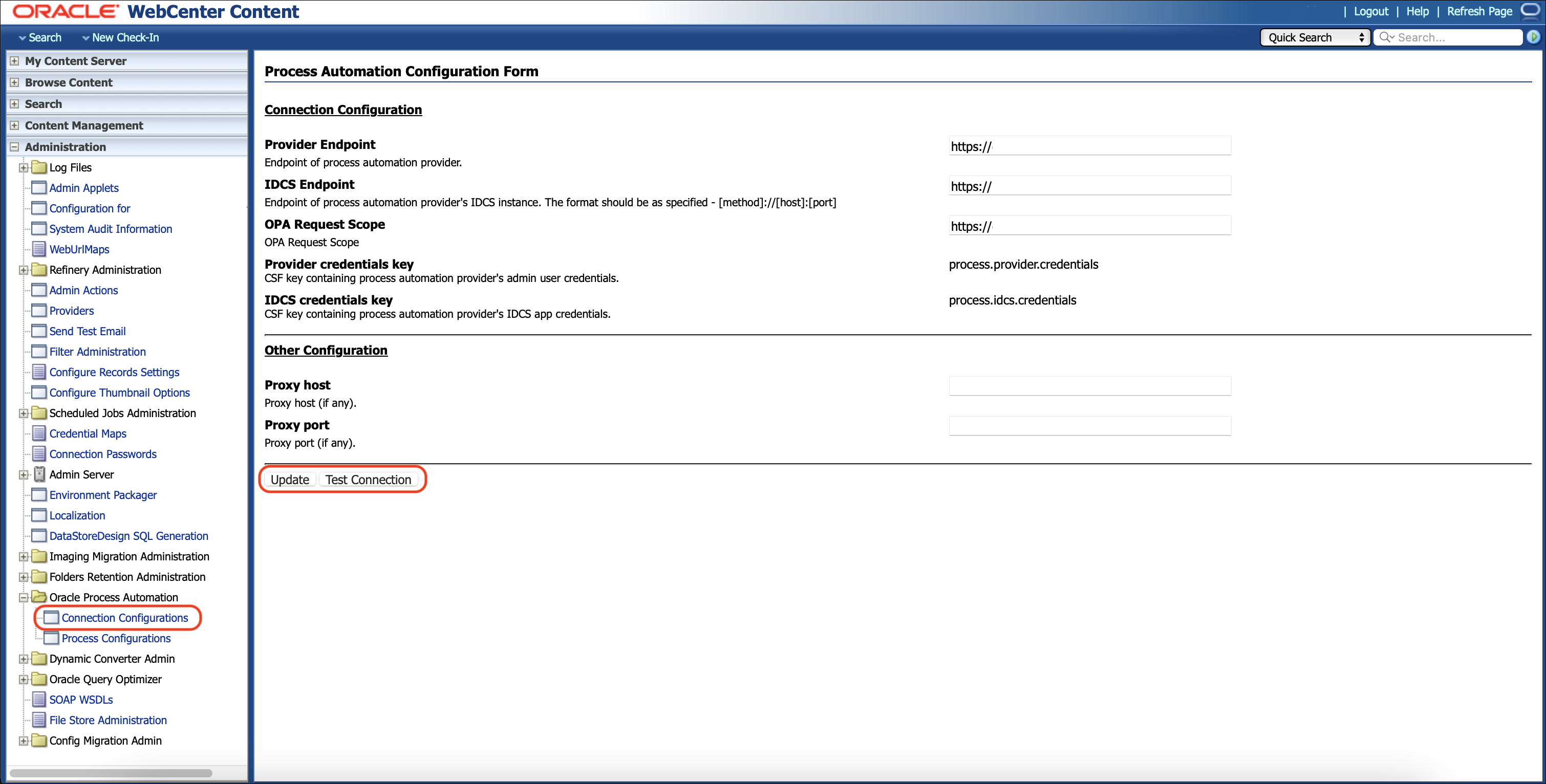Click the Log Files folder icon
This screenshot has width=1546, height=784.
click(x=38, y=167)
